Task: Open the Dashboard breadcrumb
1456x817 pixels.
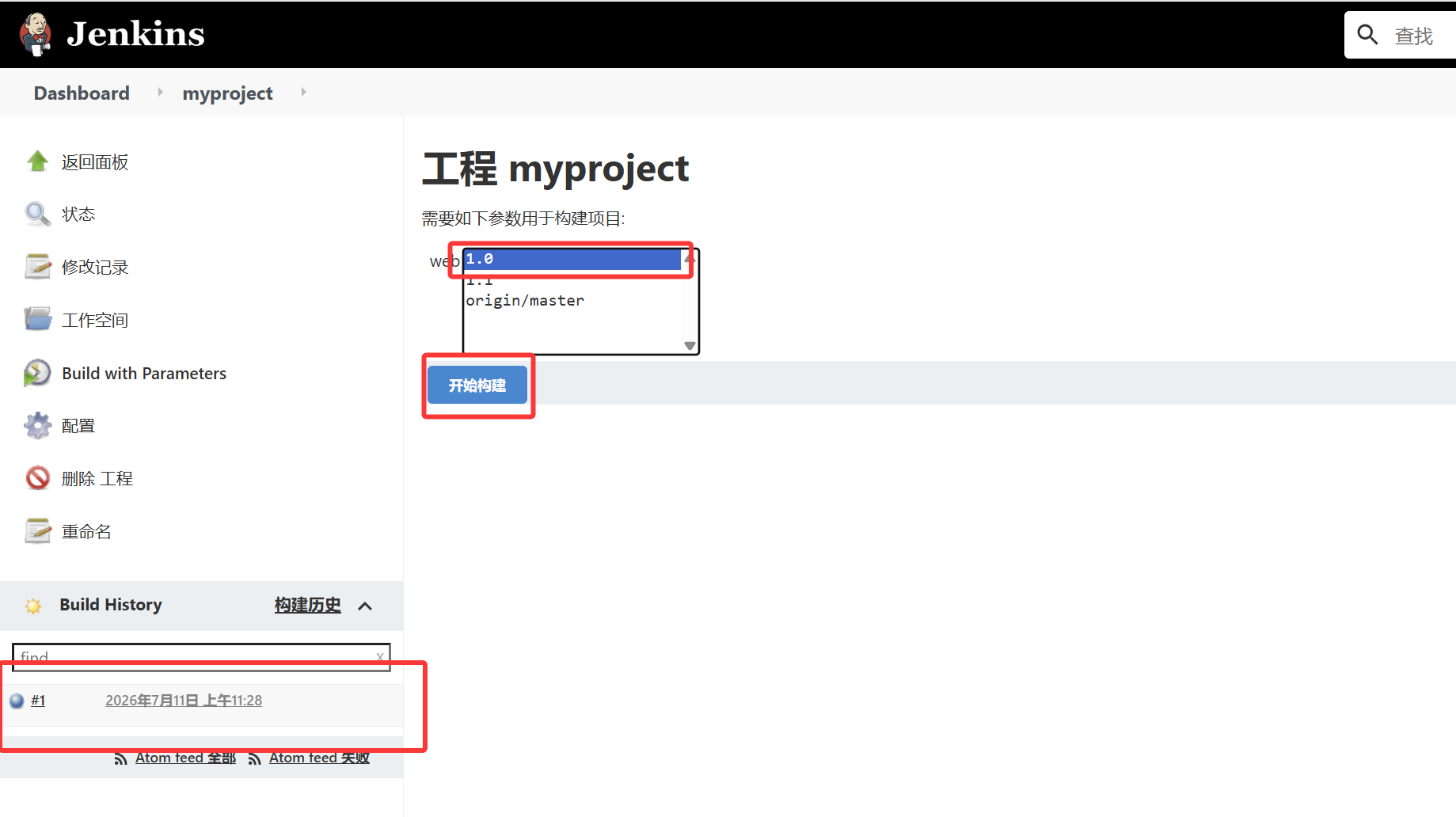Action: pos(82,93)
